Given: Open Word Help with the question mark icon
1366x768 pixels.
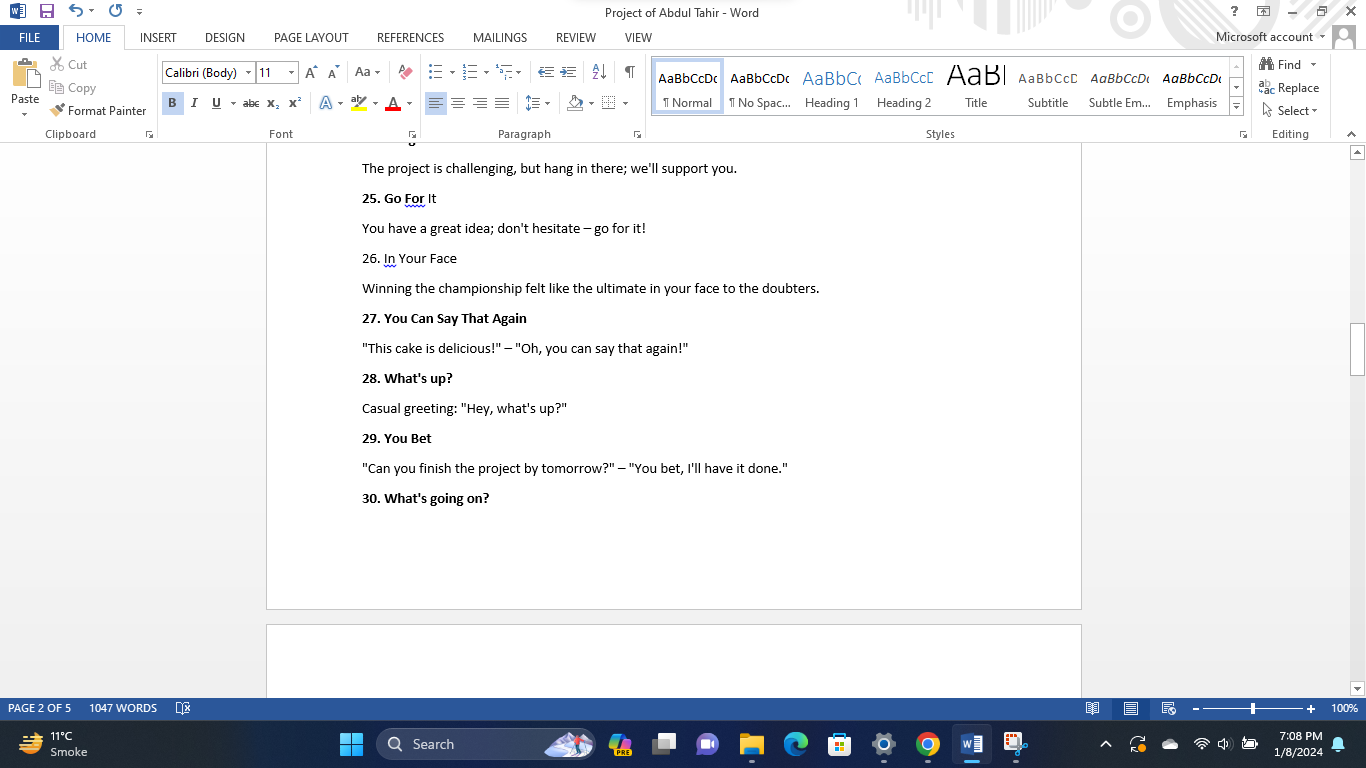Looking at the screenshot, I should pos(1235,12).
